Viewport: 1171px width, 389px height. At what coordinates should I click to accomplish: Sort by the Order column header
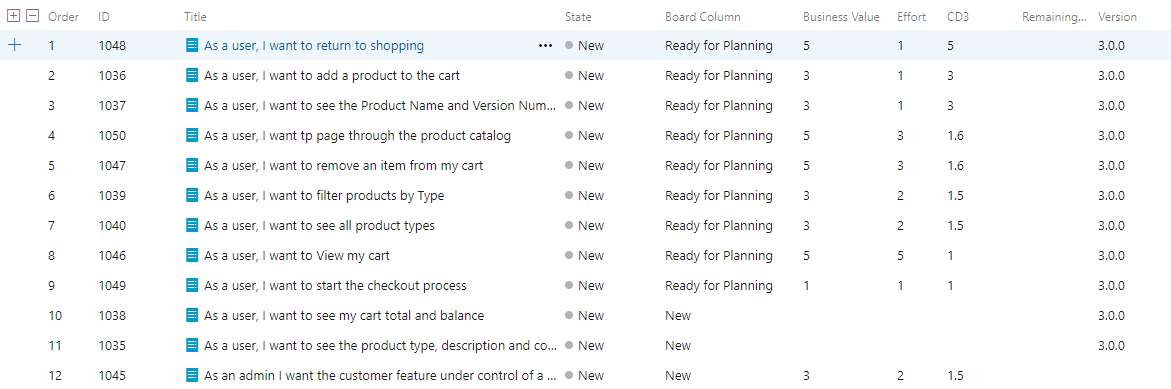[63, 16]
